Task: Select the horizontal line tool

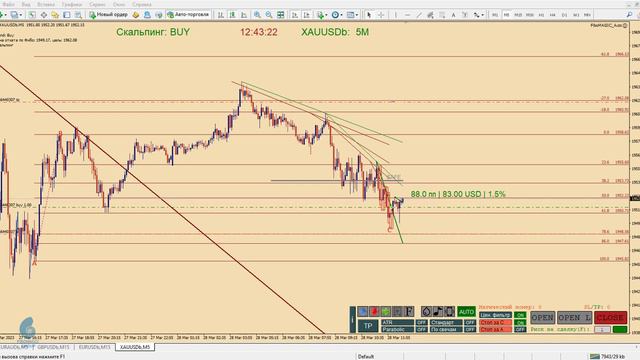Action: tap(407, 15)
